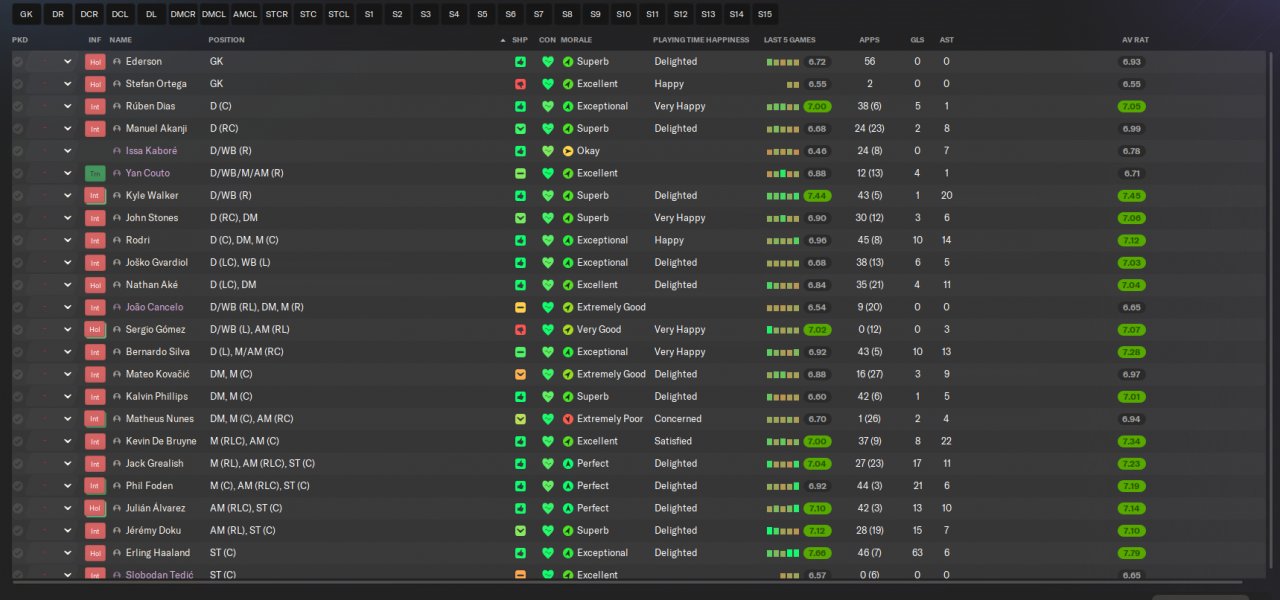
Task: Toggle the picked circle for Phil Foden
Action: (x=18, y=486)
